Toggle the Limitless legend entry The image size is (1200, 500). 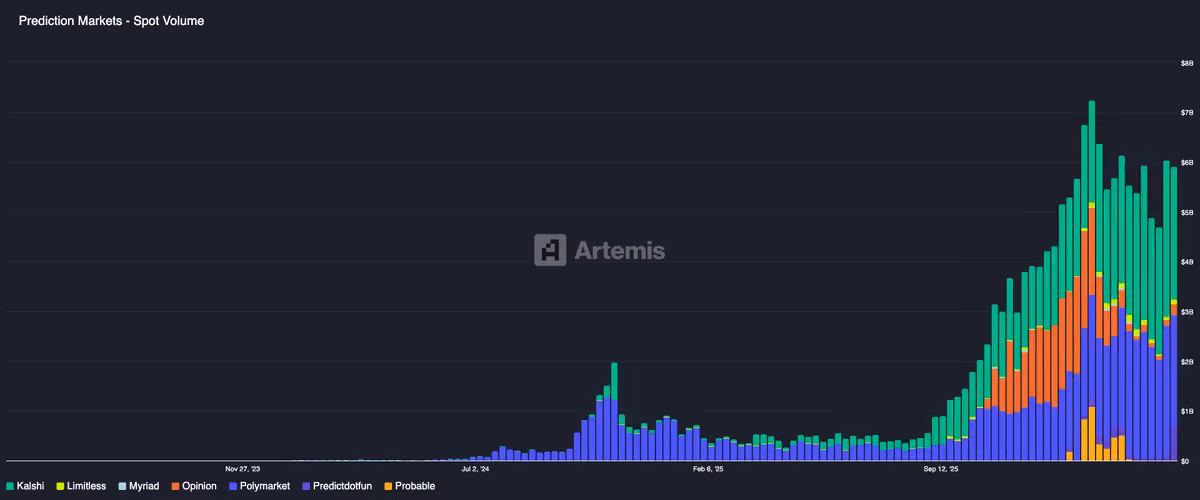83,486
